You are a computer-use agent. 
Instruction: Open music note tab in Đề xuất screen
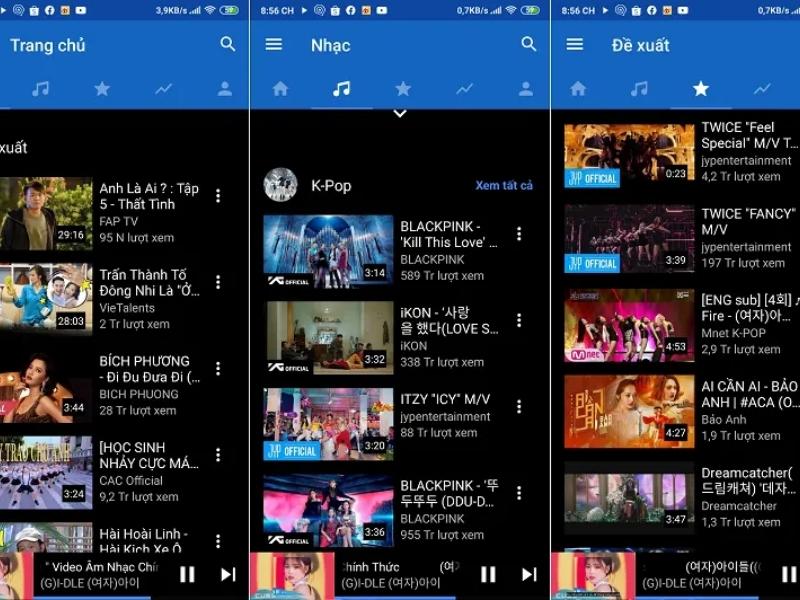639,89
